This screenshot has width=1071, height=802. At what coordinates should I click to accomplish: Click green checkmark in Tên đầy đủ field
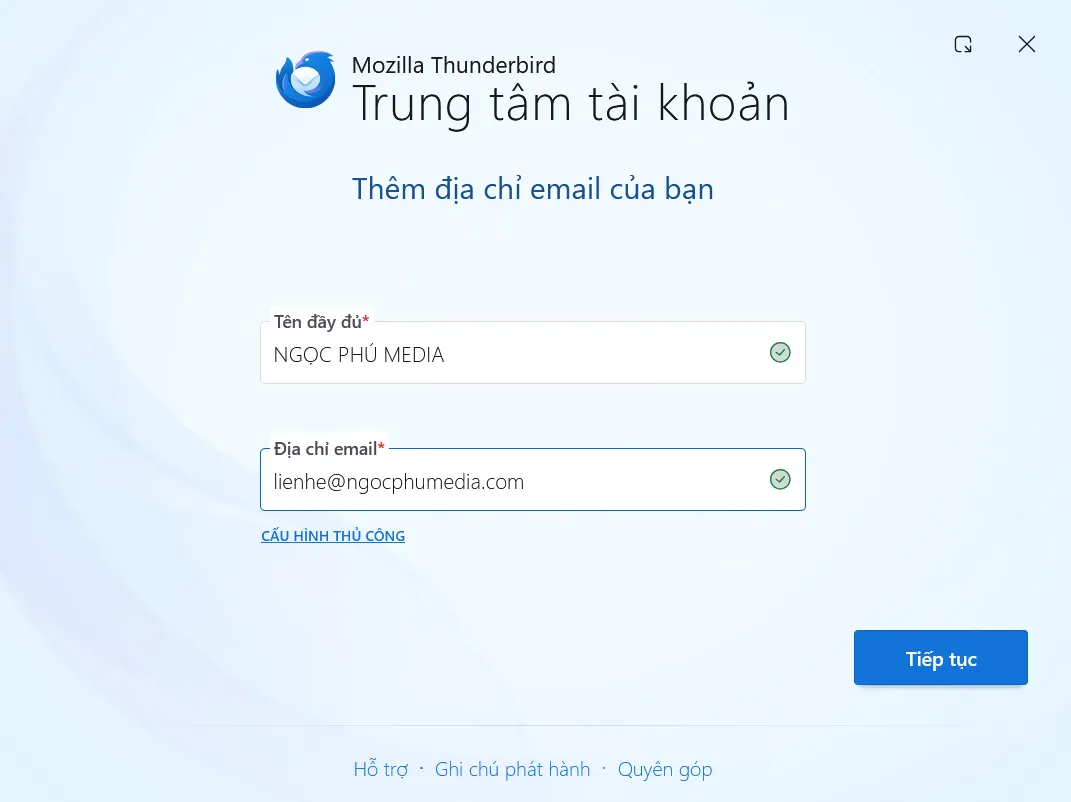click(x=780, y=352)
